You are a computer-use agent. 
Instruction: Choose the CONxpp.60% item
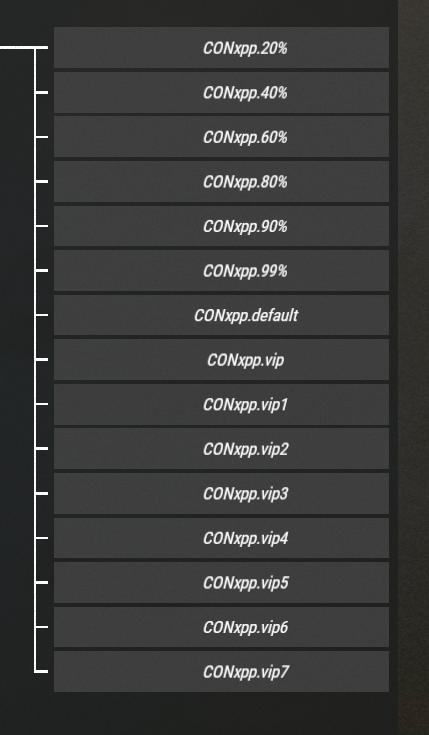[x=221, y=137]
